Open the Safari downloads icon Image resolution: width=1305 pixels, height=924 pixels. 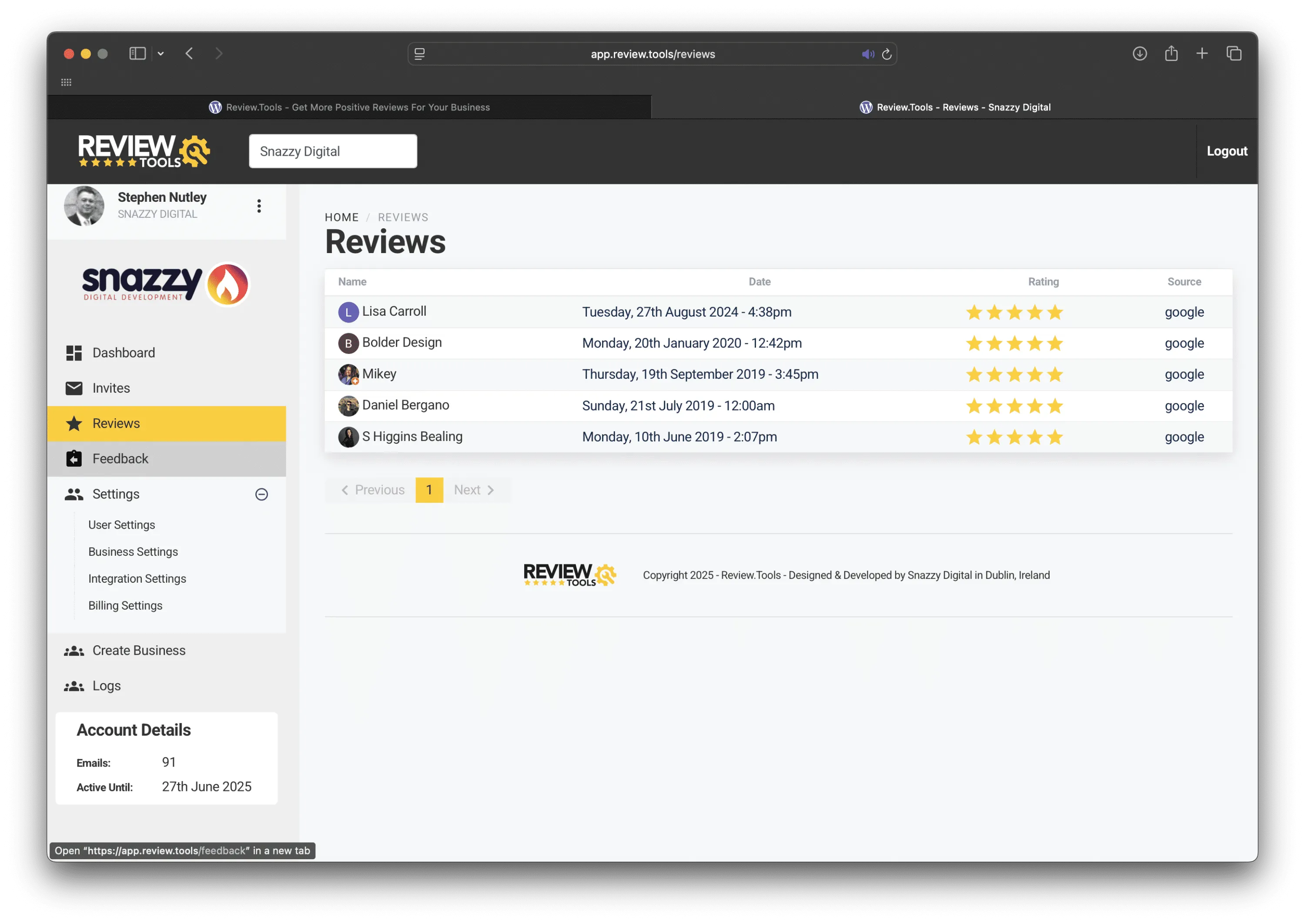1139,54
